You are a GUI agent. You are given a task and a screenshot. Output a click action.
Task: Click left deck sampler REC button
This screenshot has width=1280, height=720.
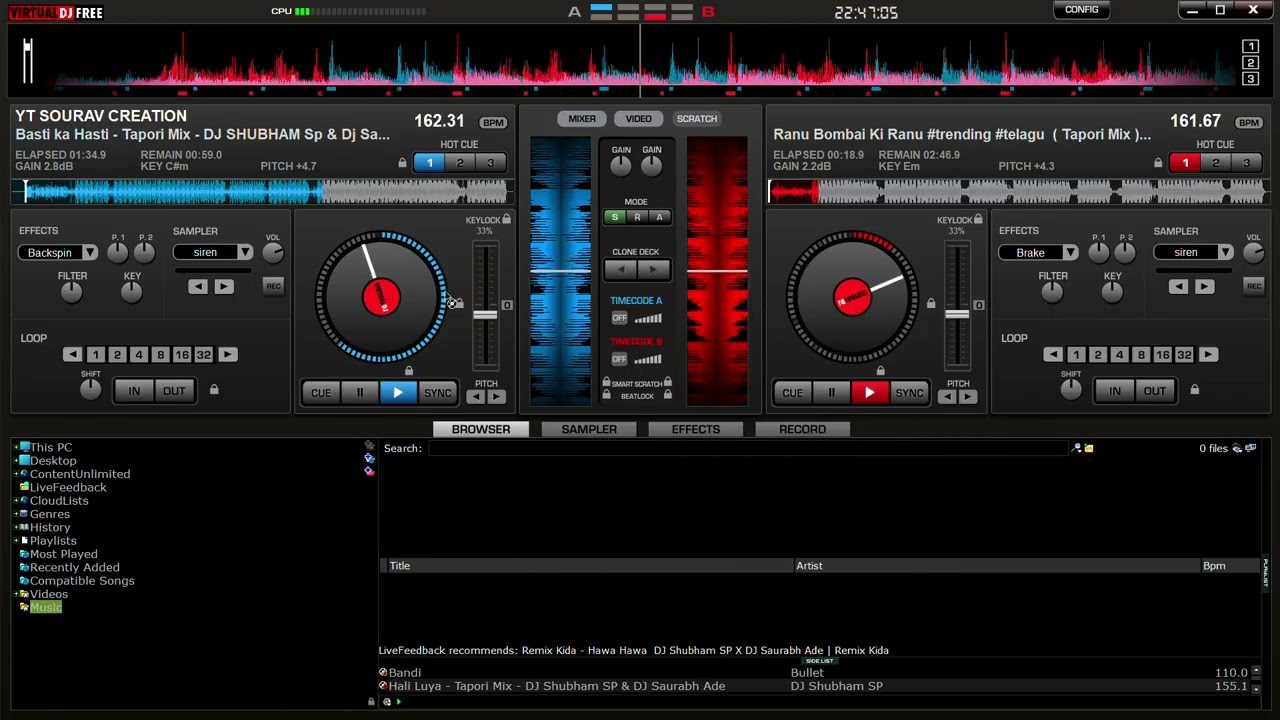pyautogui.click(x=273, y=287)
